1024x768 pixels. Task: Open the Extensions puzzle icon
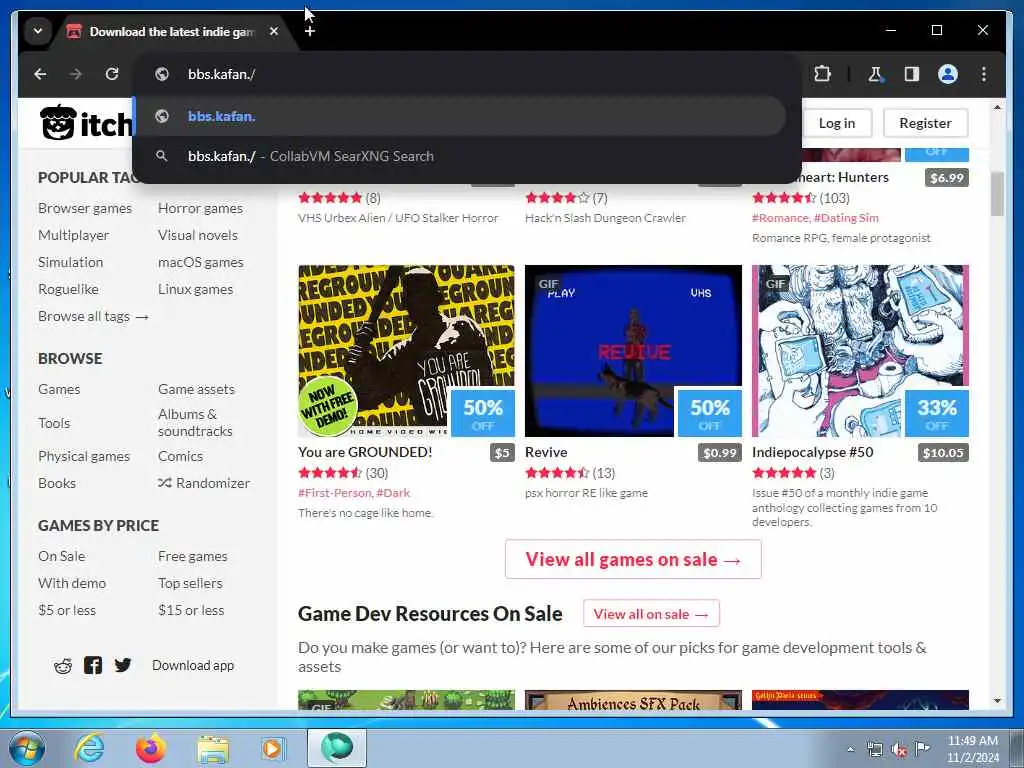pos(822,74)
